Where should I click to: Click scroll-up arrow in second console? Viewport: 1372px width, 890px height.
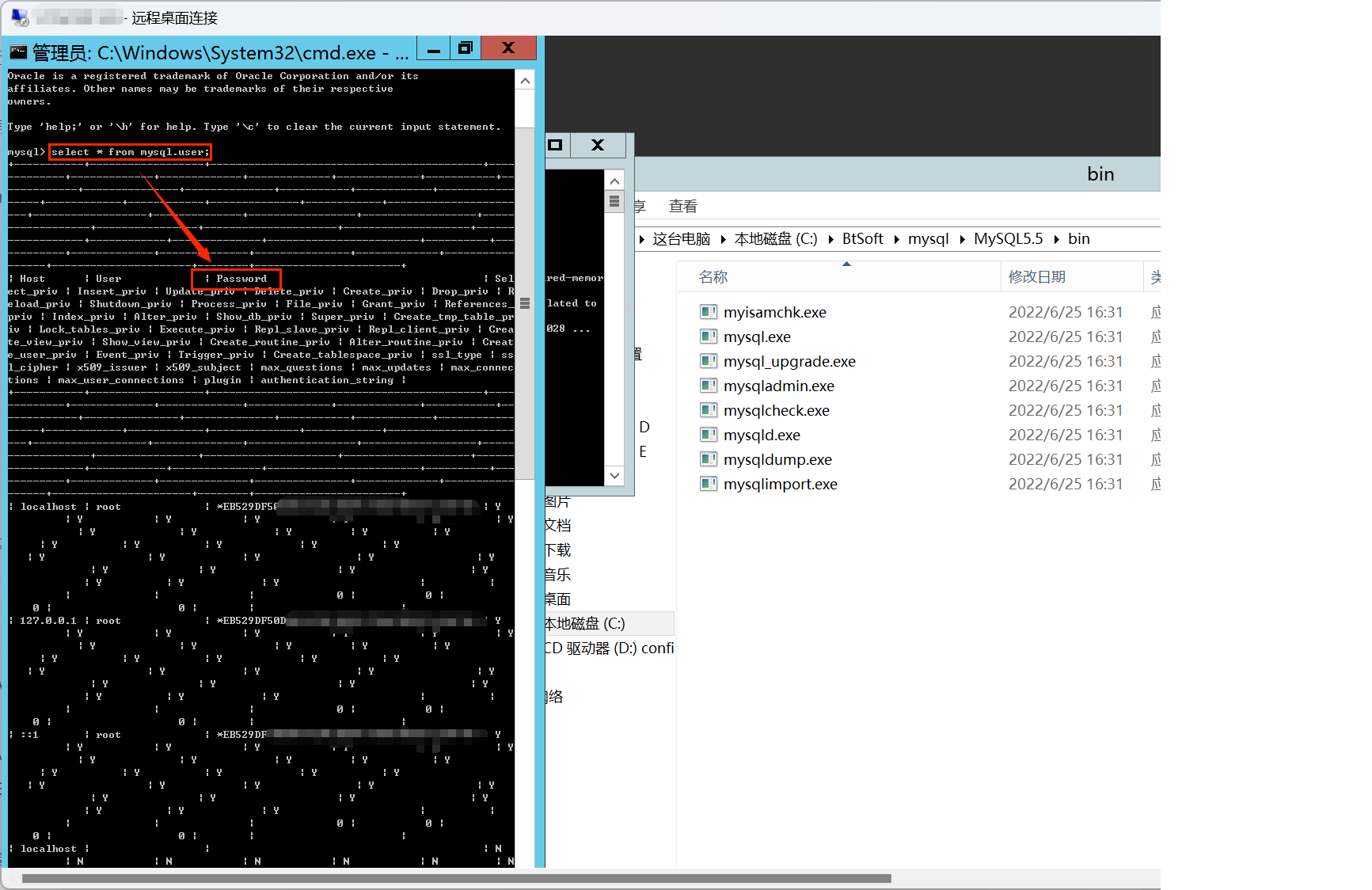614,181
